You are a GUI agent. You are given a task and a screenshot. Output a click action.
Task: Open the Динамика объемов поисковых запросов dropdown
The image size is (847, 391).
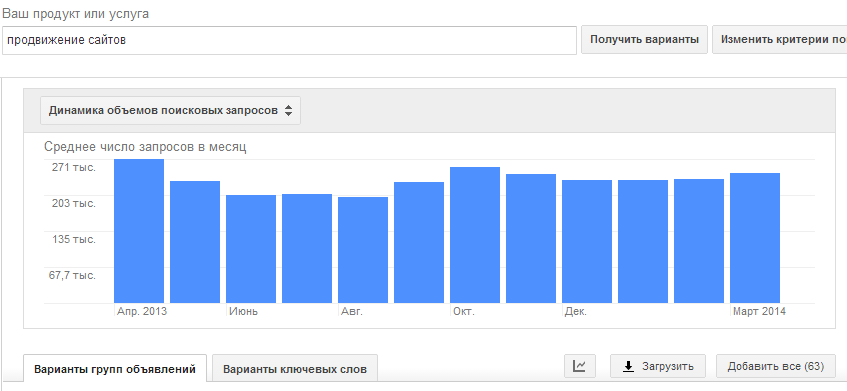[171, 111]
